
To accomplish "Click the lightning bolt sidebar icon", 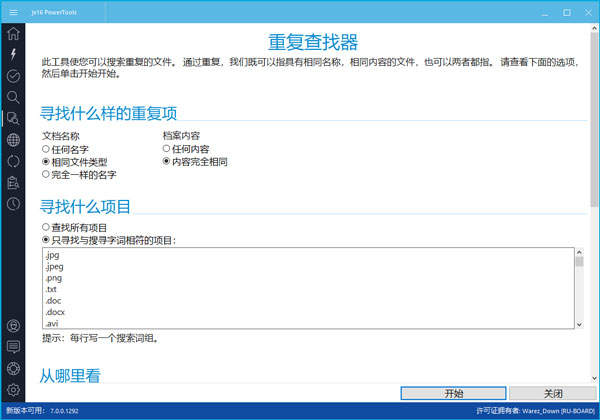I will (13, 54).
